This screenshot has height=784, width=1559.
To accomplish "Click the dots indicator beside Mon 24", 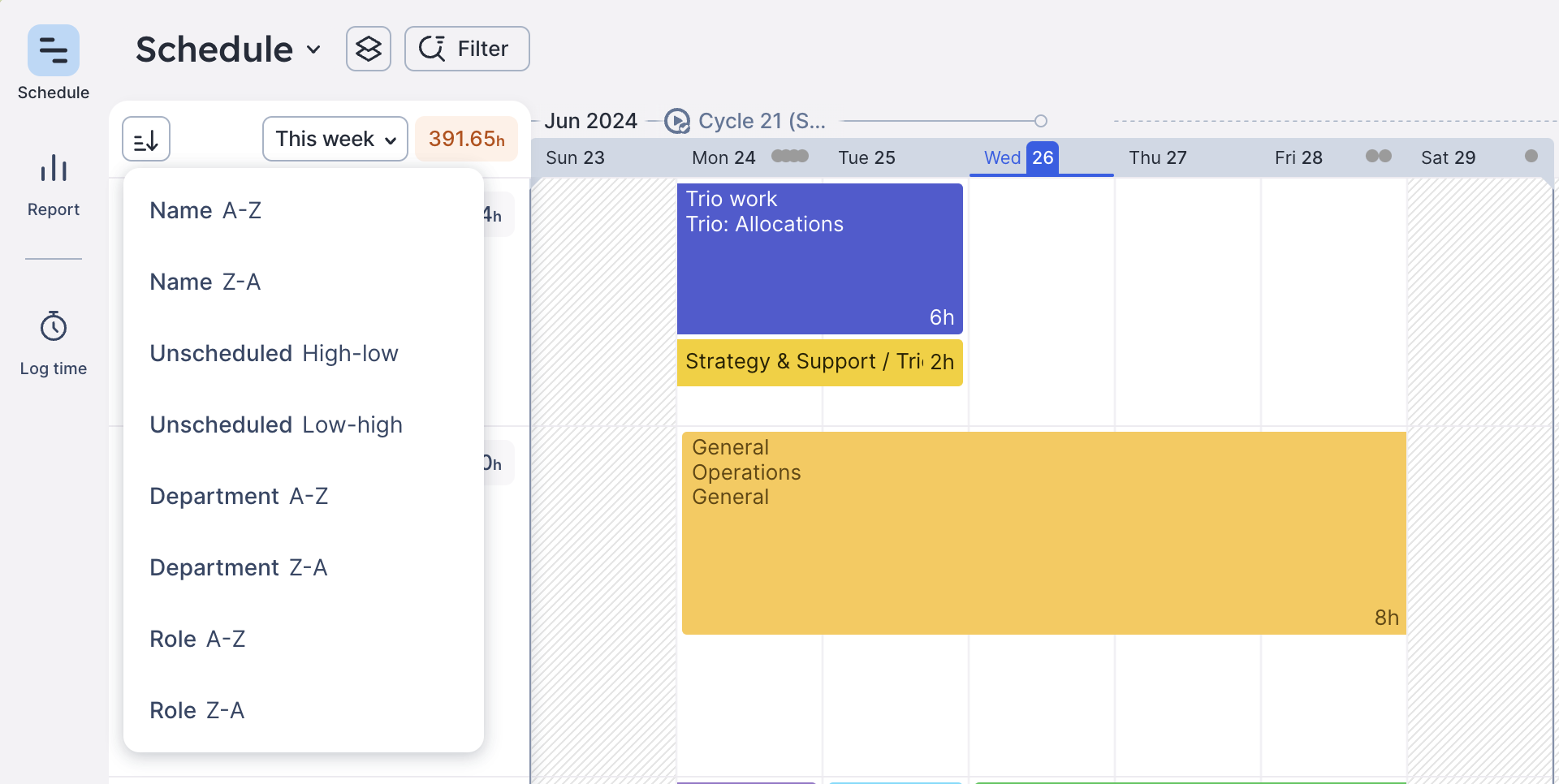I will pyautogui.click(x=789, y=156).
